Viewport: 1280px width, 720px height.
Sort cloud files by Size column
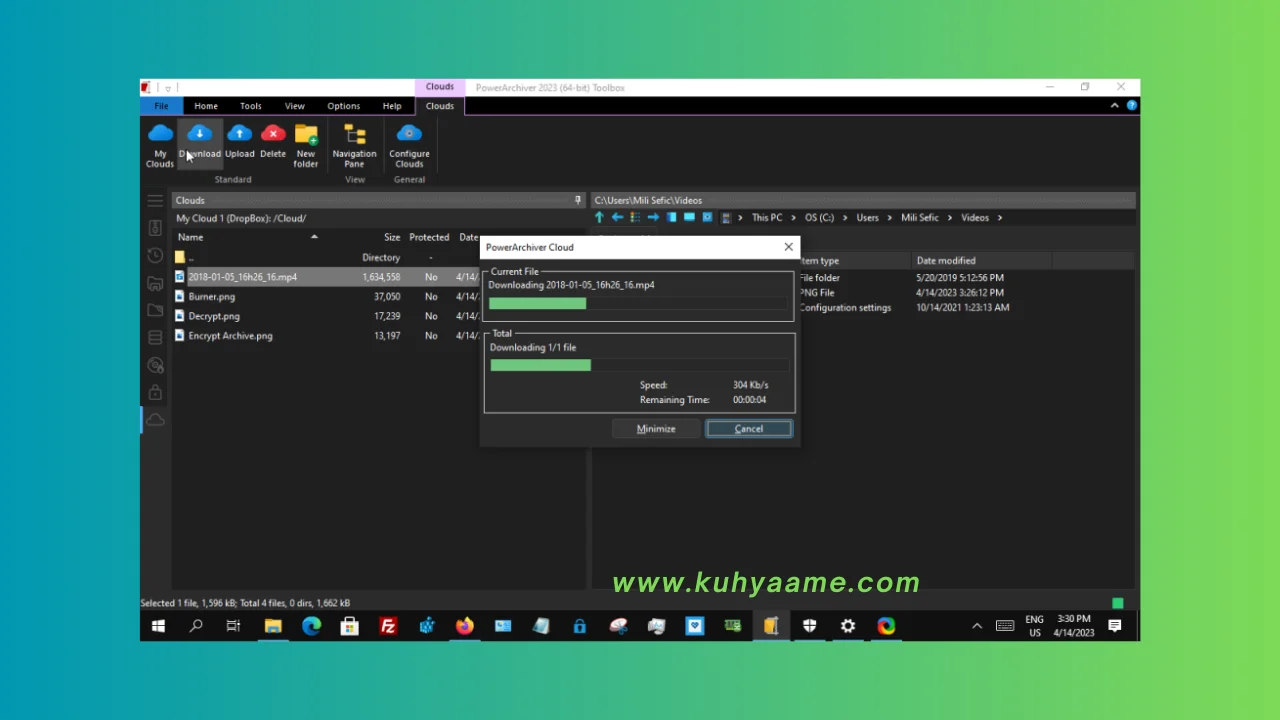(x=392, y=237)
